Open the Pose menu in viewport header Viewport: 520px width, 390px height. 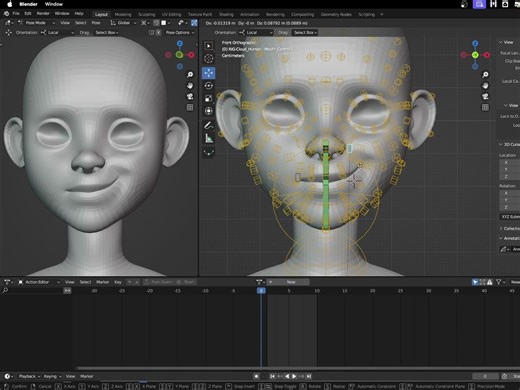pyautogui.click(x=96, y=23)
